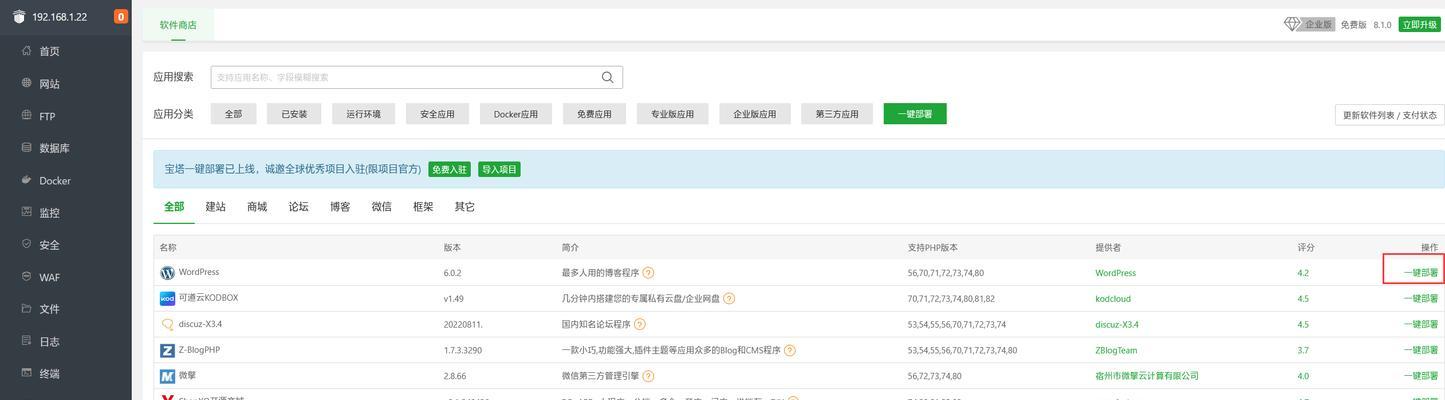Filter apps by 运行环境
Screen dimensions: 1445x400
[363, 114]
